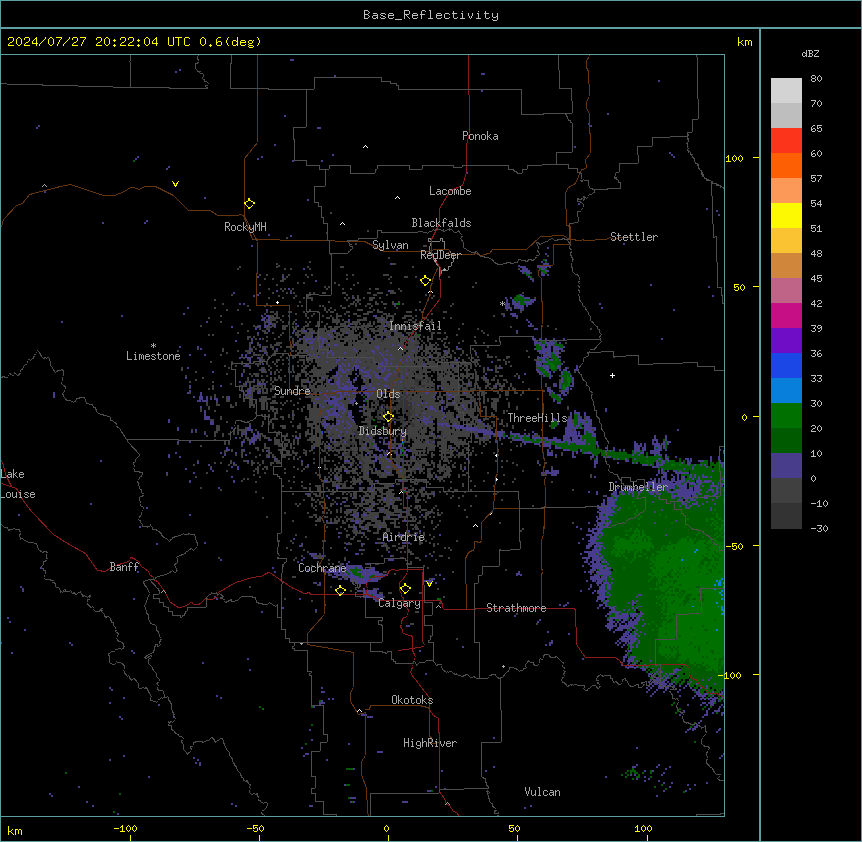This screenshot has width=862, height=842.
Task: Pick the bright green 20-30 dBZ legend swatch
Action: [786, 416]
